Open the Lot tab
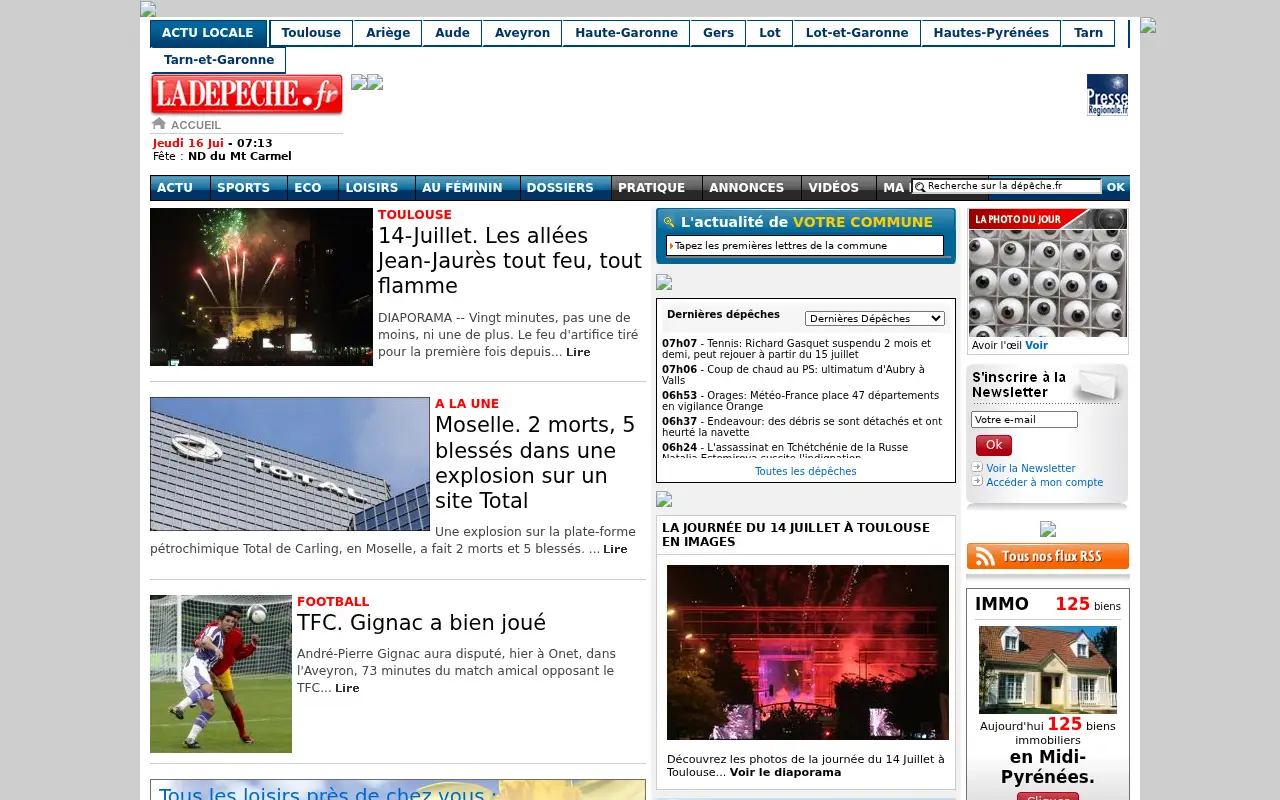Viewport: 1280px width, 800px height. [770, 33]
